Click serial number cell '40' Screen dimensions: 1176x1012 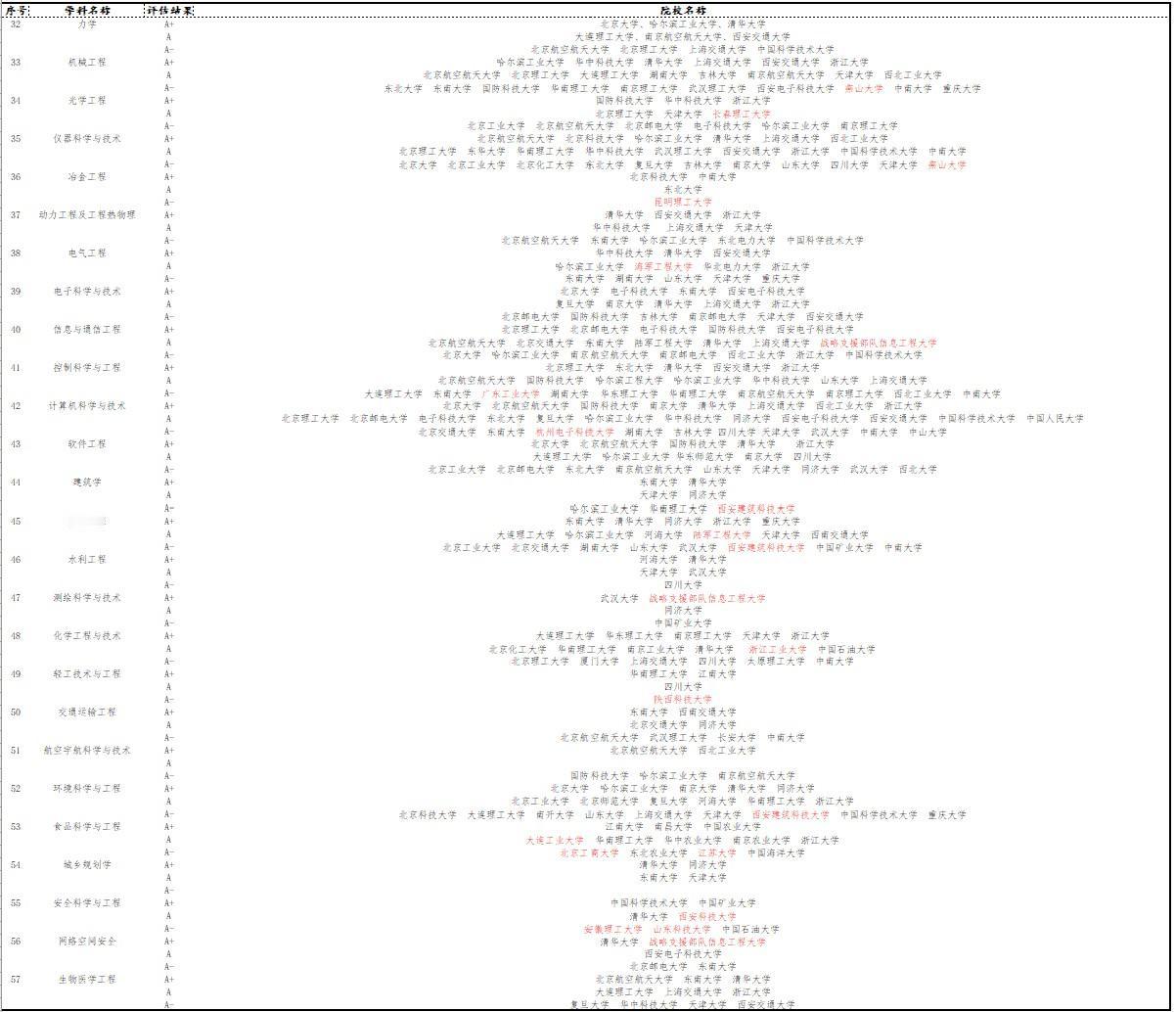[x=16, y=329]
